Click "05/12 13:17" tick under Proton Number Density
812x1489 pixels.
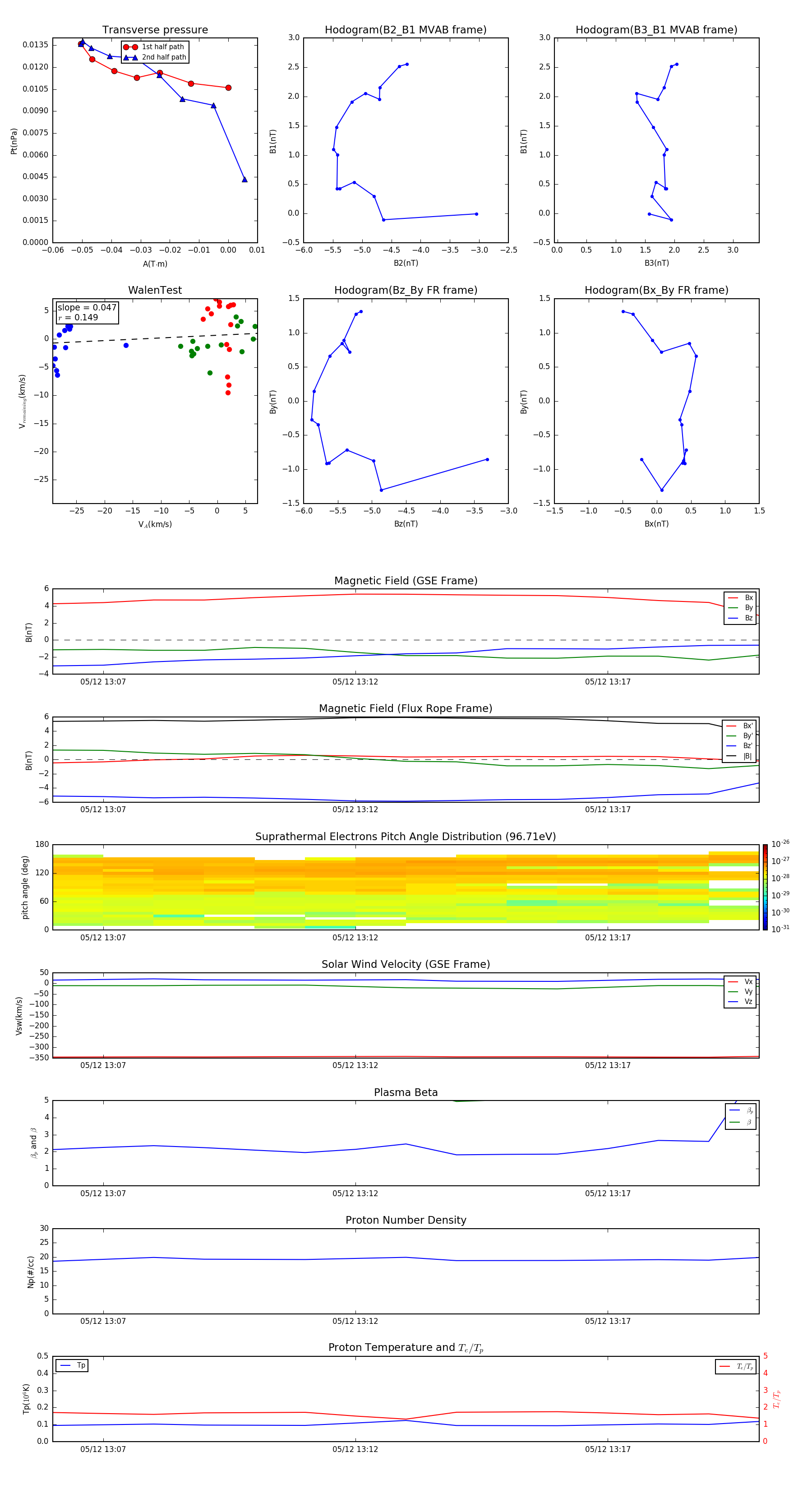tap(607, 1321)
